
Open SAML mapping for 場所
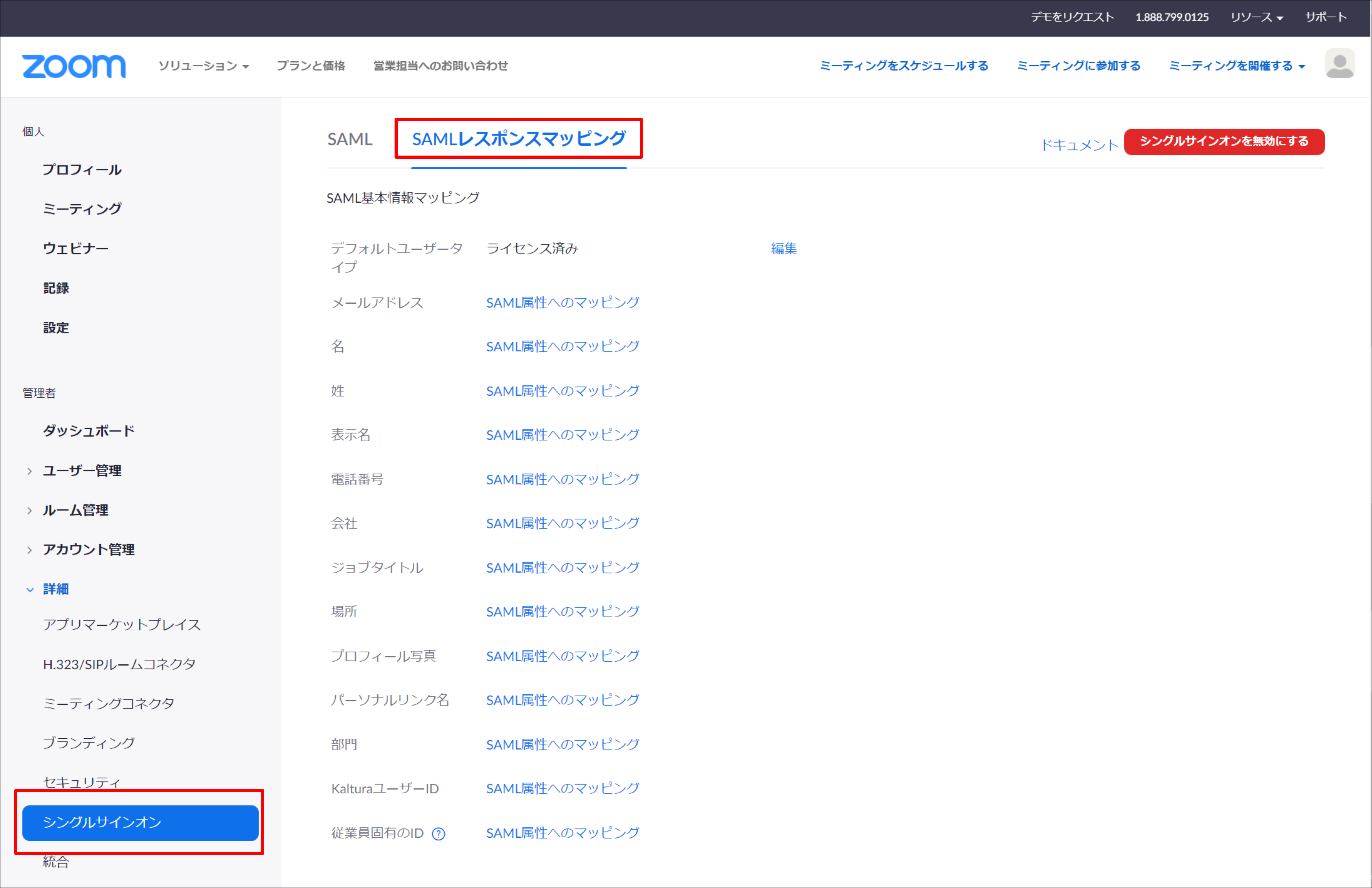click(563, 611)
